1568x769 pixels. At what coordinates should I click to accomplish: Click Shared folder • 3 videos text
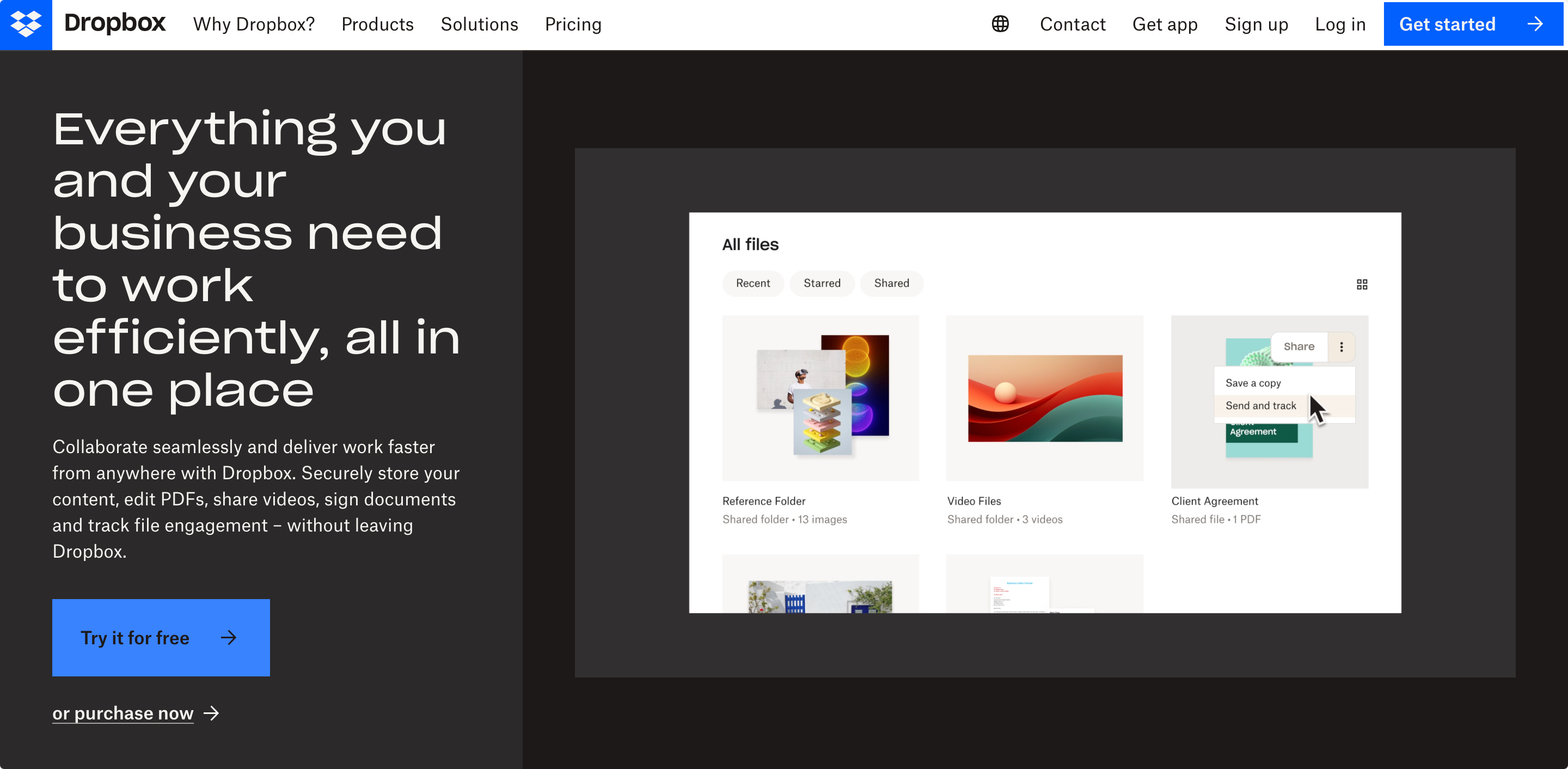click(1004, 520)
